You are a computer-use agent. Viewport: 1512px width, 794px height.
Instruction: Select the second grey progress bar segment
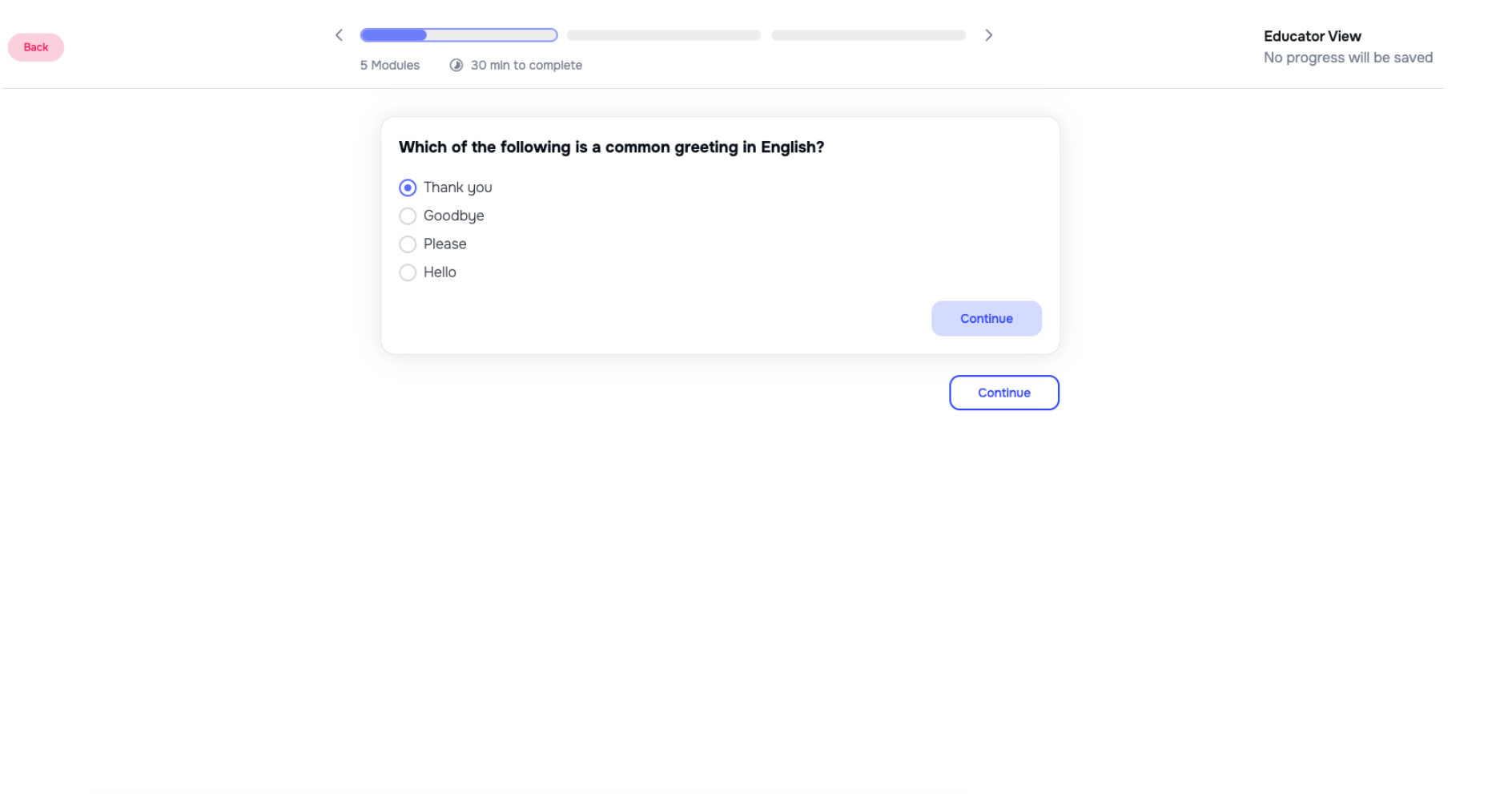click(x=663, y=34)
